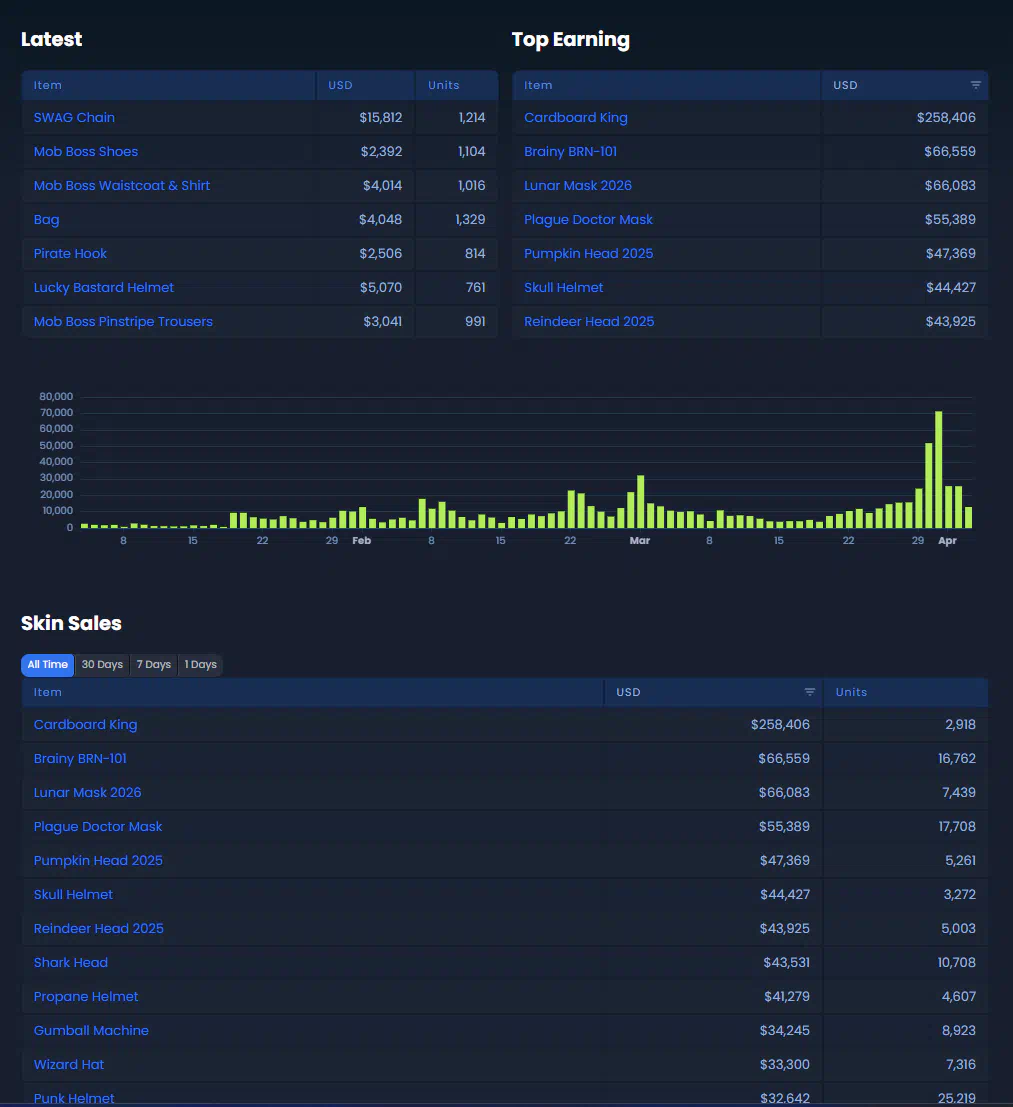This screenshot has width=1013, height=1107.
Task: Click the Wizard Hat link
Action: click(69, 1065)
